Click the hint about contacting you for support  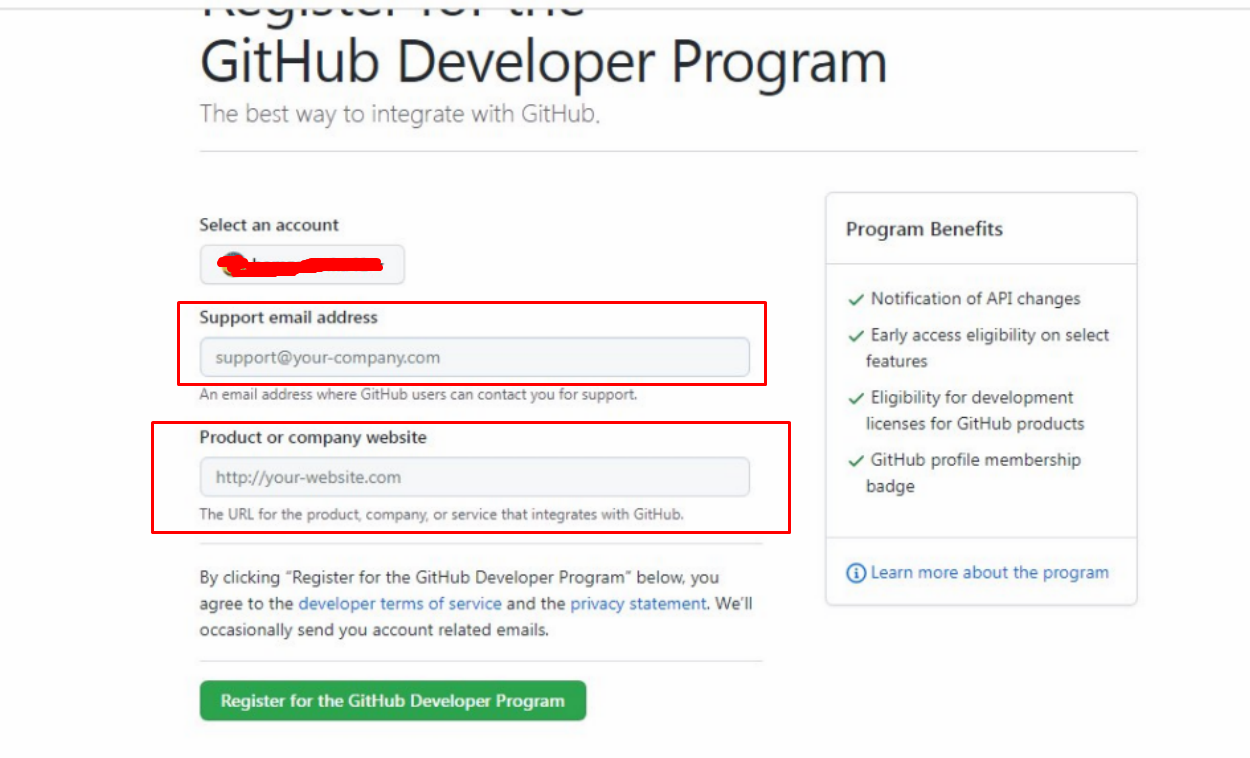(418, 394)
